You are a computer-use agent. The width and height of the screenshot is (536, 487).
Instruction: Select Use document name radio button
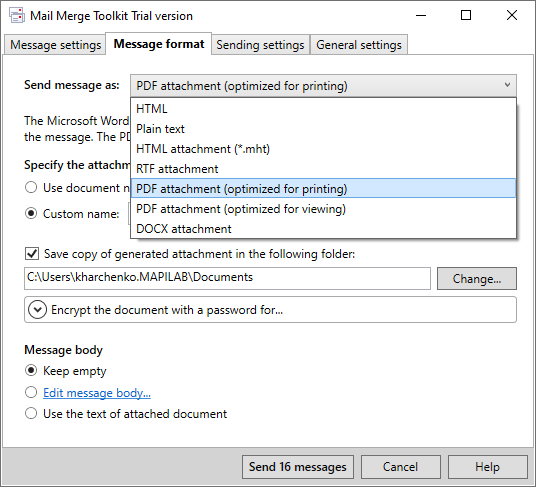pos(31,187)
